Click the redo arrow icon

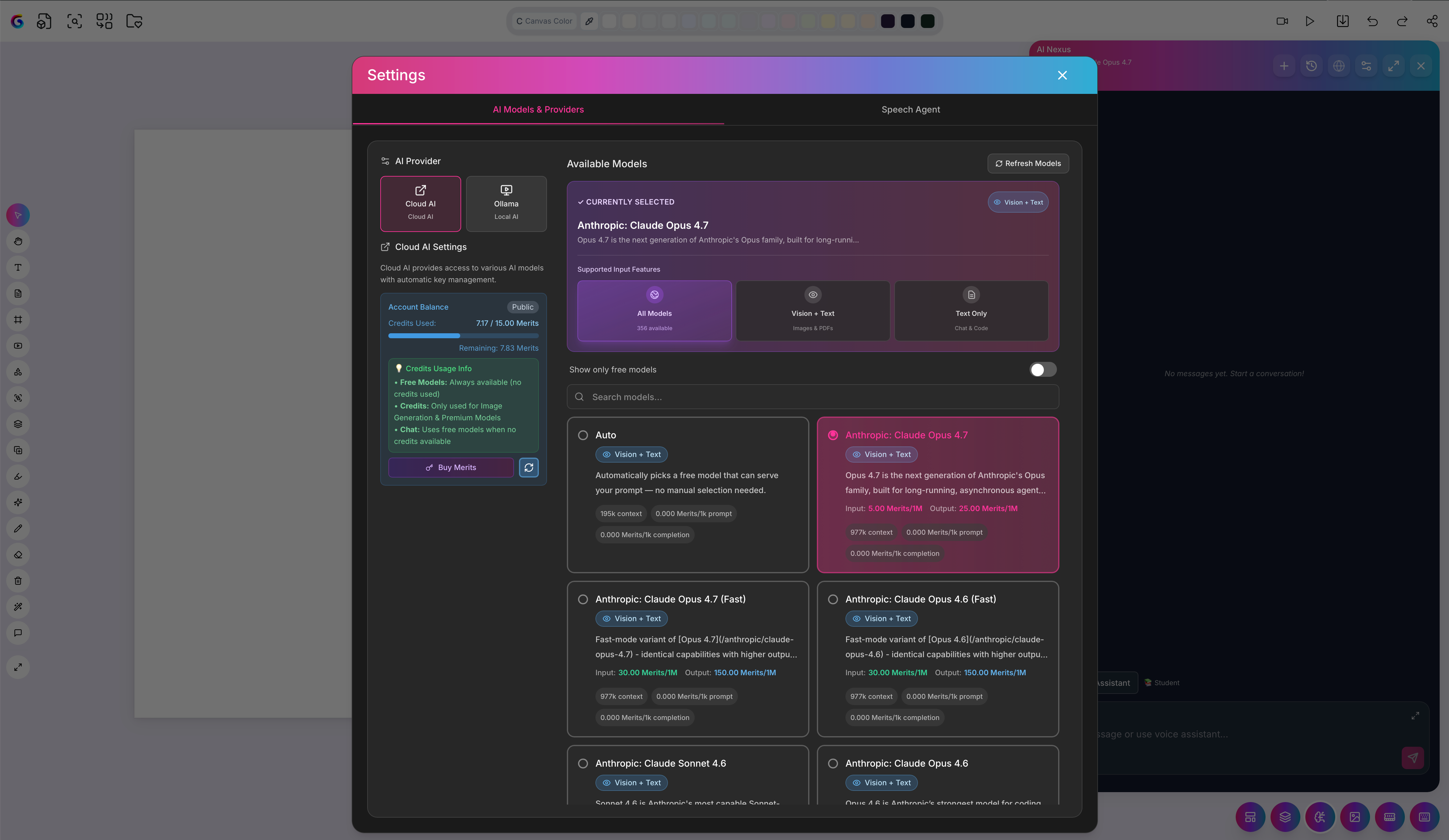1402,21
